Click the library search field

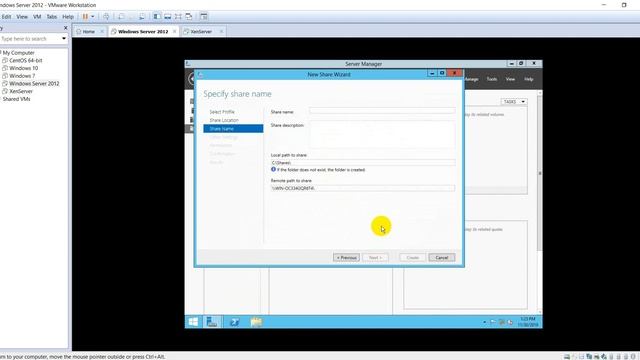(30, 39)
